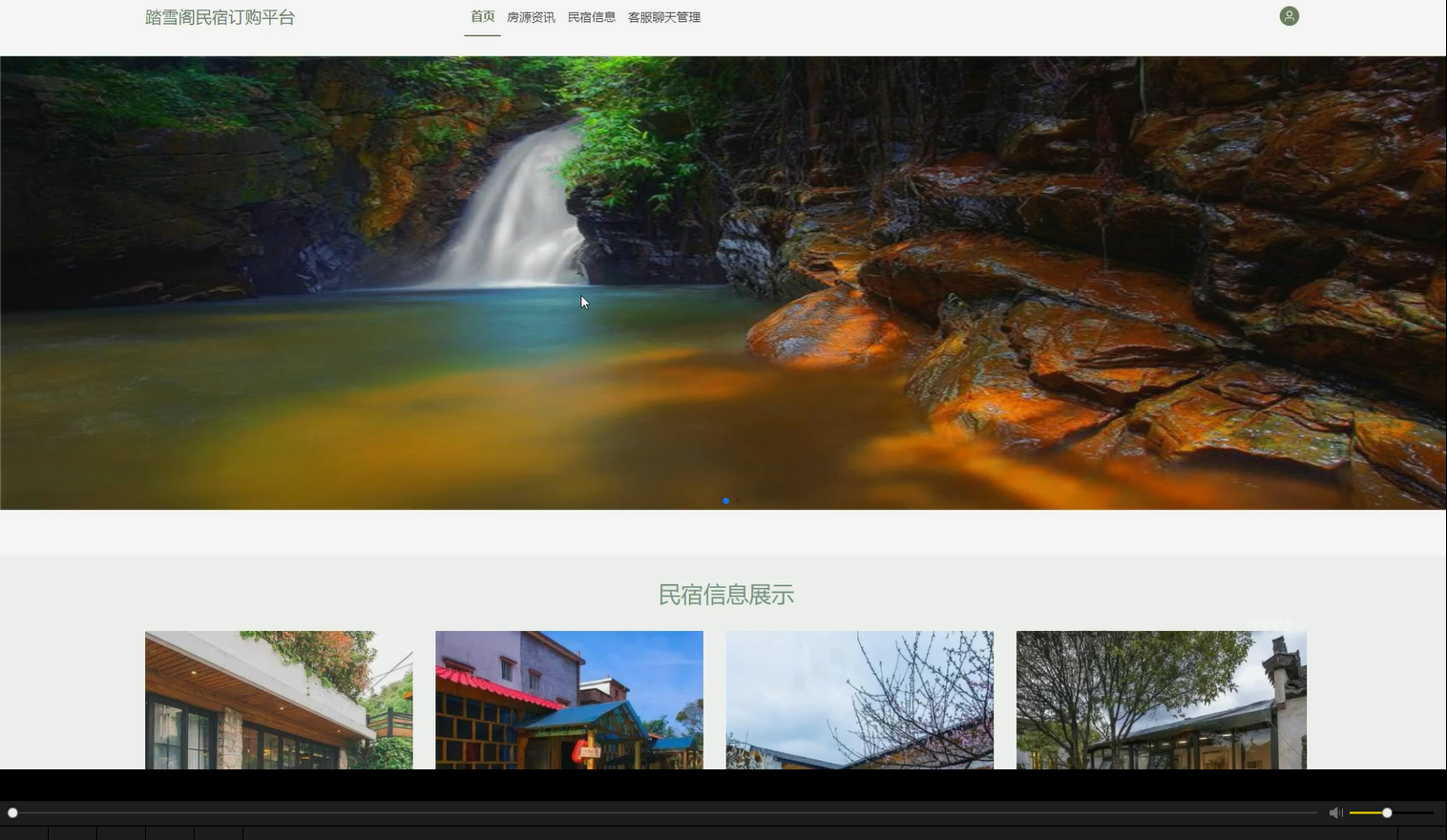Viewport: 1447px width, 840px height.
Task: Open the 民宿信息 navigation item
Action: 592,16
